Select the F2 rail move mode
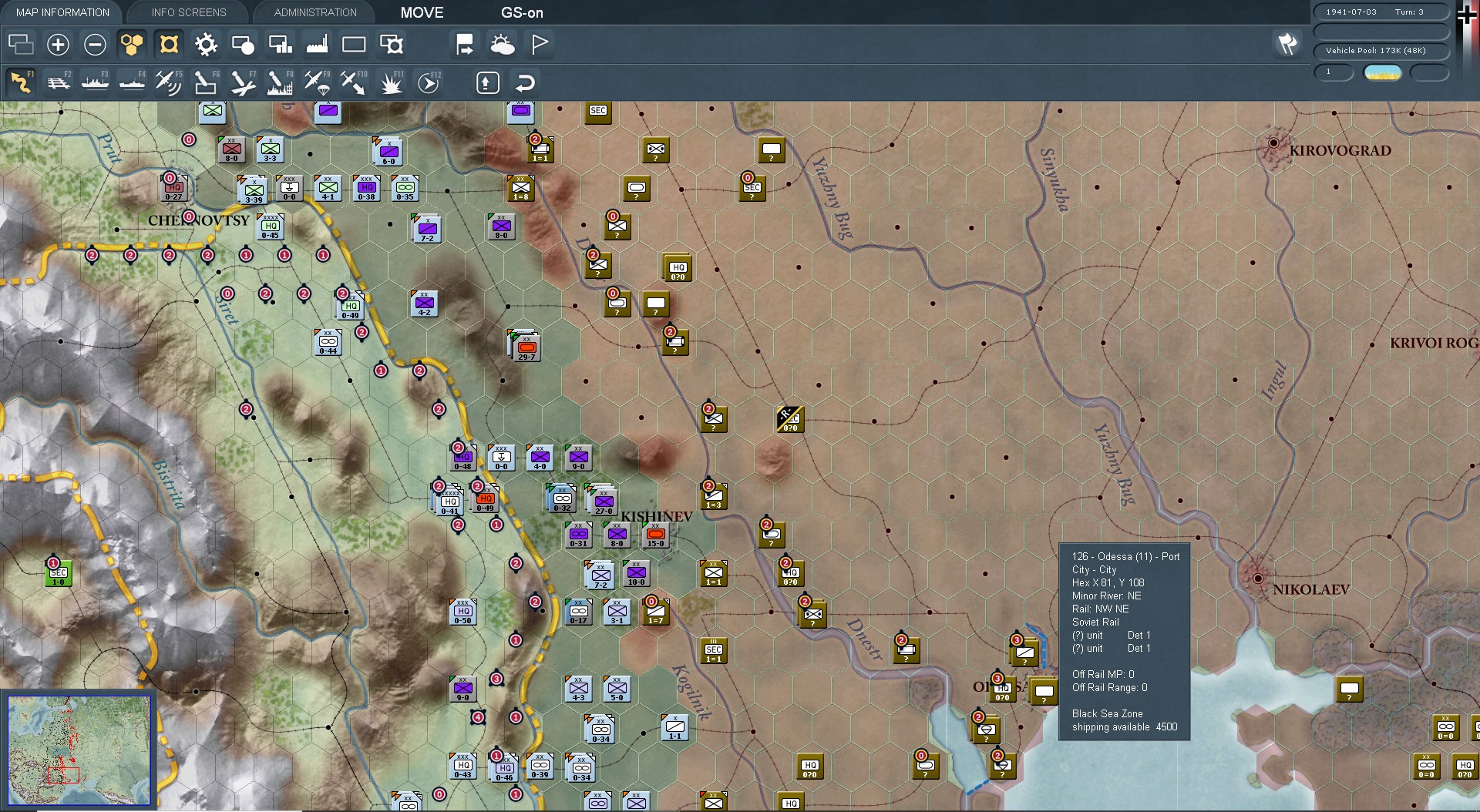1480x812 pixels. (59, 82)
